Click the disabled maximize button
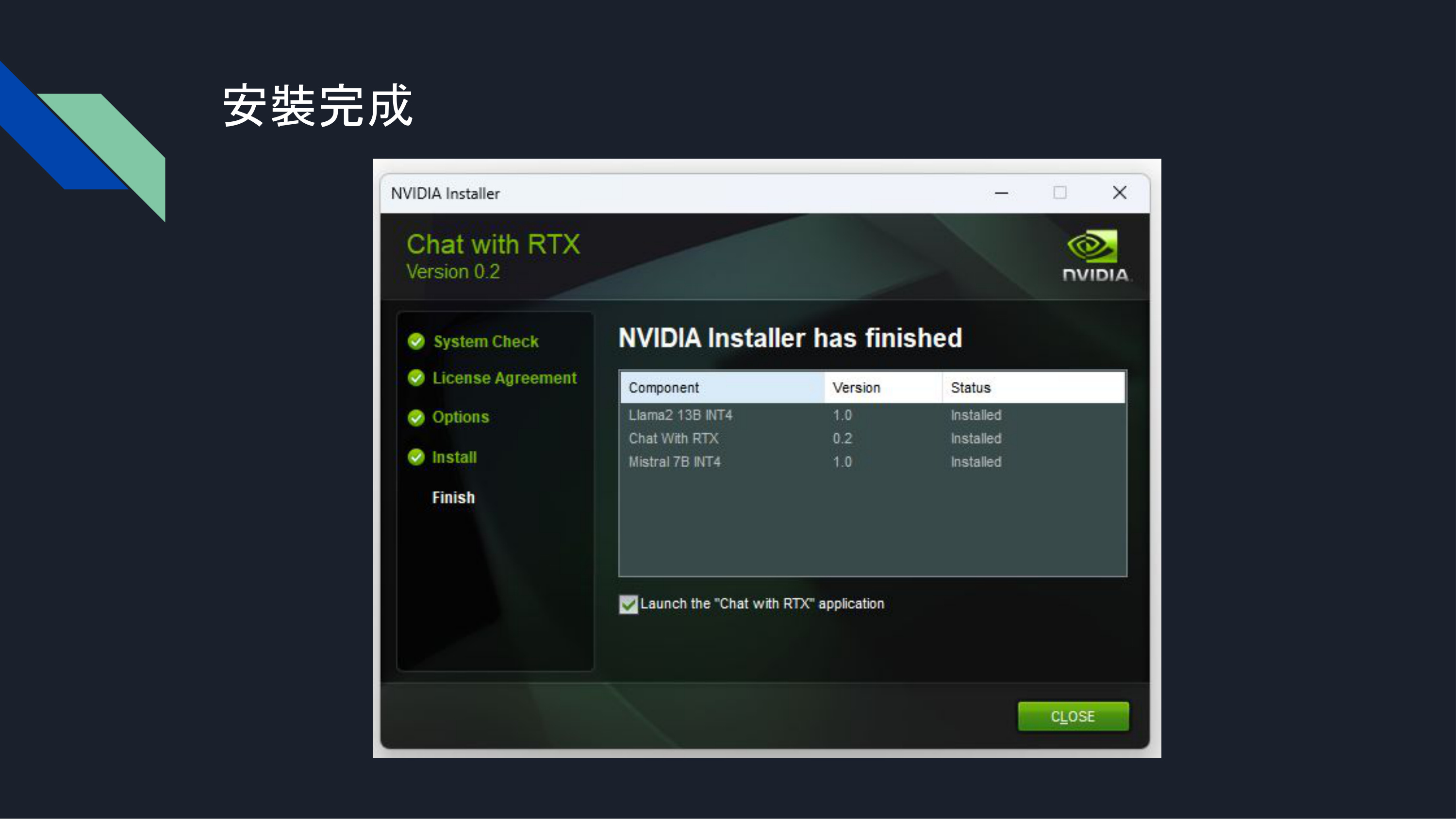 click(x=1060, y=193)
